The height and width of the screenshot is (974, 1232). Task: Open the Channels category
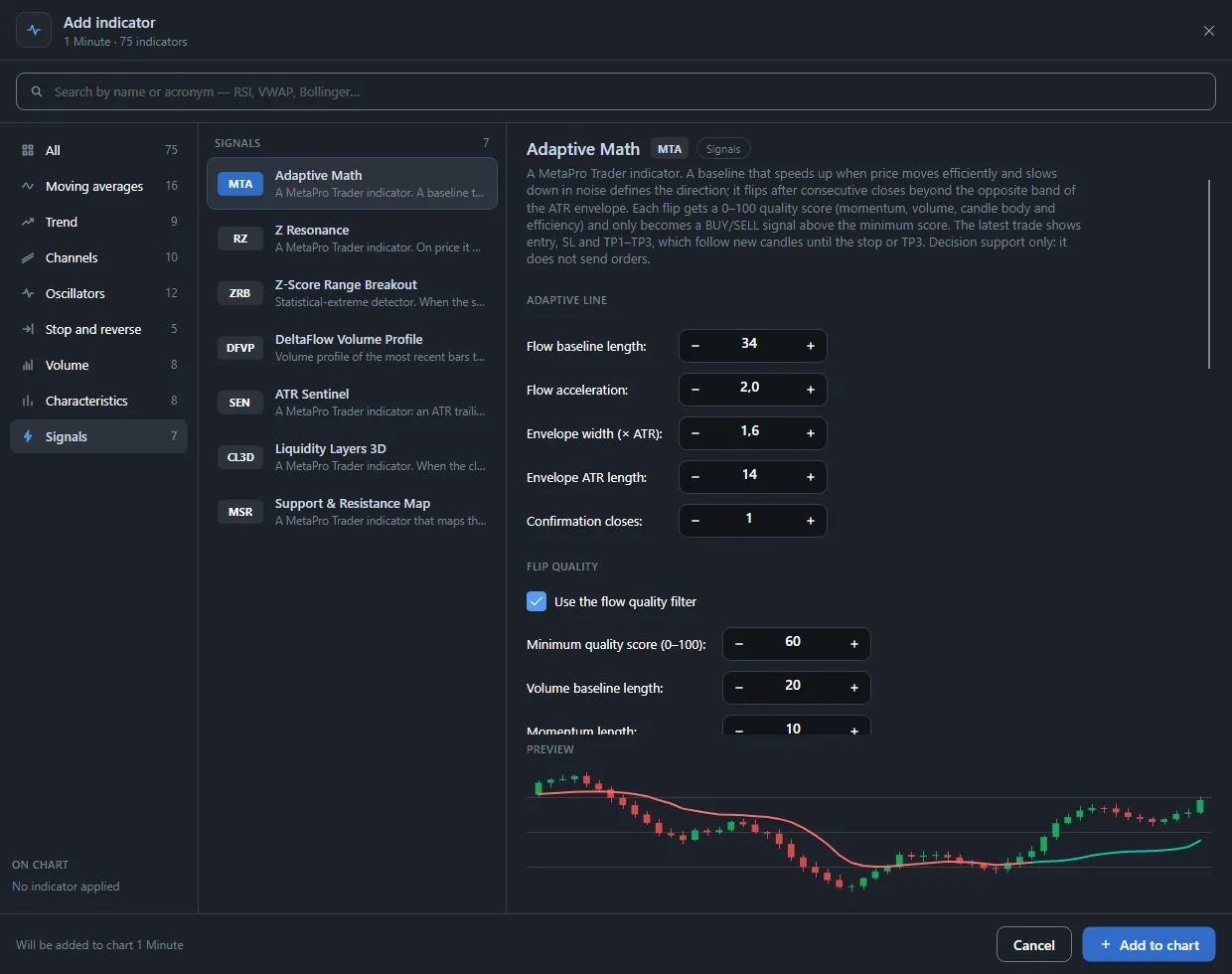(98, 257)
